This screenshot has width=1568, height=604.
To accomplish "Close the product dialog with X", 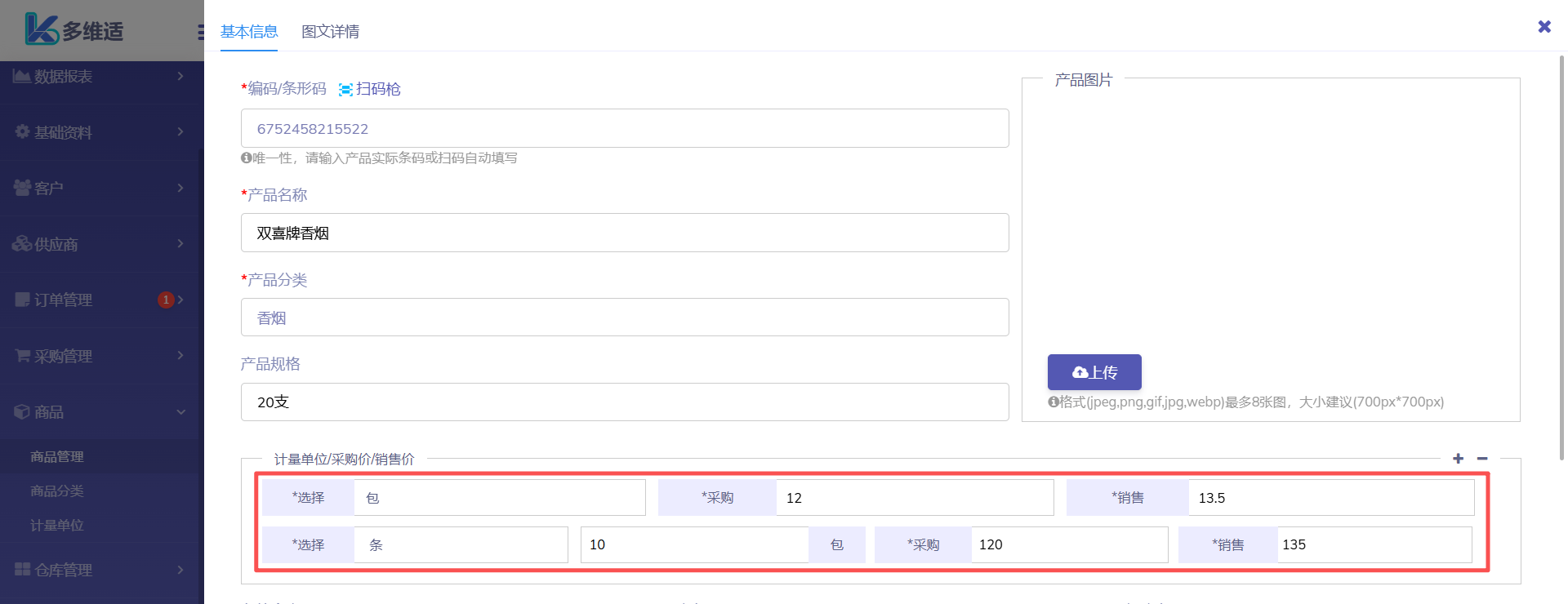I will pyautogui.click(x=1543, y=27).
